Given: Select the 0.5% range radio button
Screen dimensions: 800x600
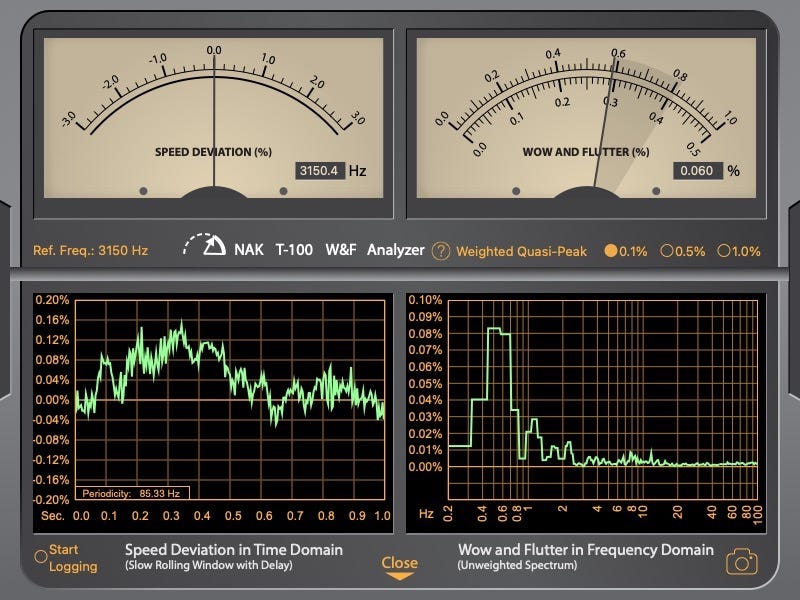Looking at the screenshot, I should tap(666, 251).
